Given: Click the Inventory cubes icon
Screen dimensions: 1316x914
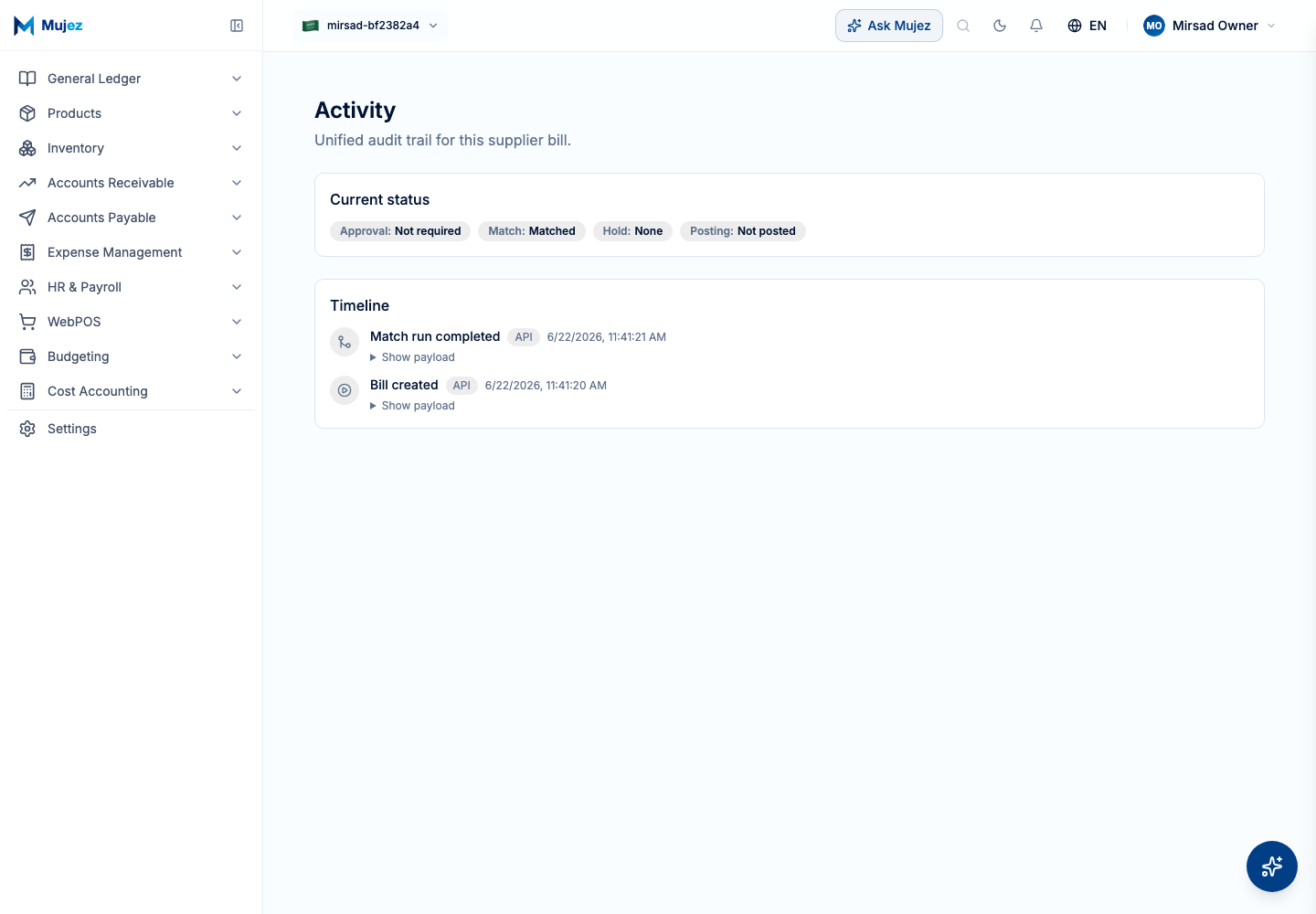Looking at the screenshot, I should tap(27, 148).
